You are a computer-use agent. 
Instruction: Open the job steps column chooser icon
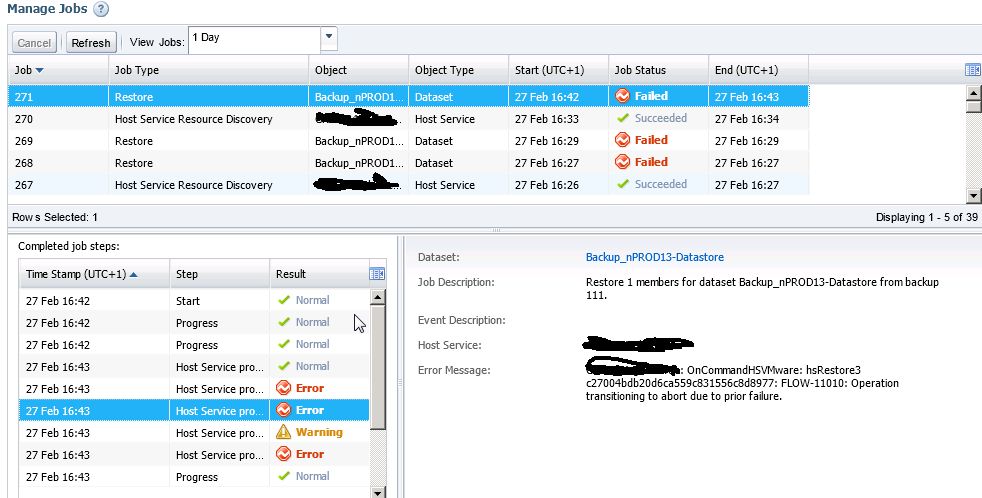[x=377, y=274]
